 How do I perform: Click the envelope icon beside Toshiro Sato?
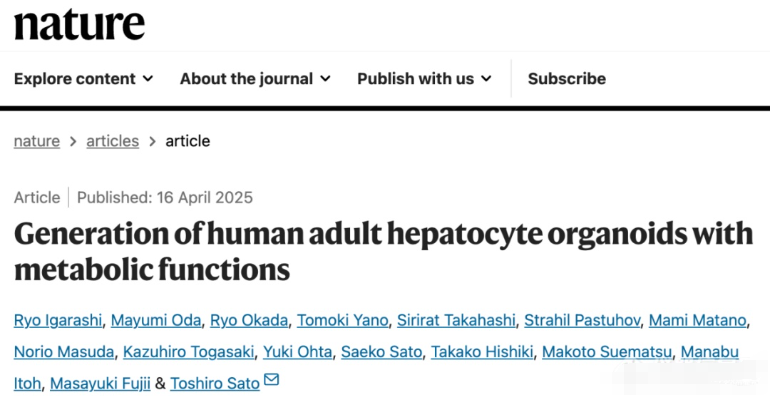(271, 380)
